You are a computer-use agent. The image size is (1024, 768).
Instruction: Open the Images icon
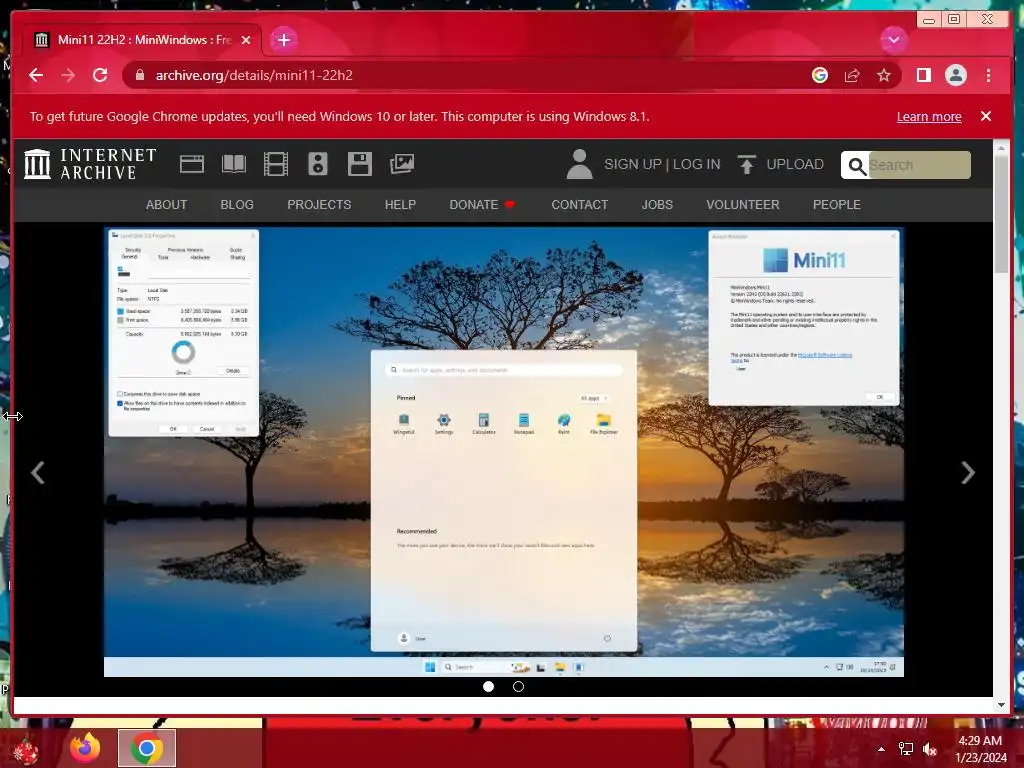(402, 164)
